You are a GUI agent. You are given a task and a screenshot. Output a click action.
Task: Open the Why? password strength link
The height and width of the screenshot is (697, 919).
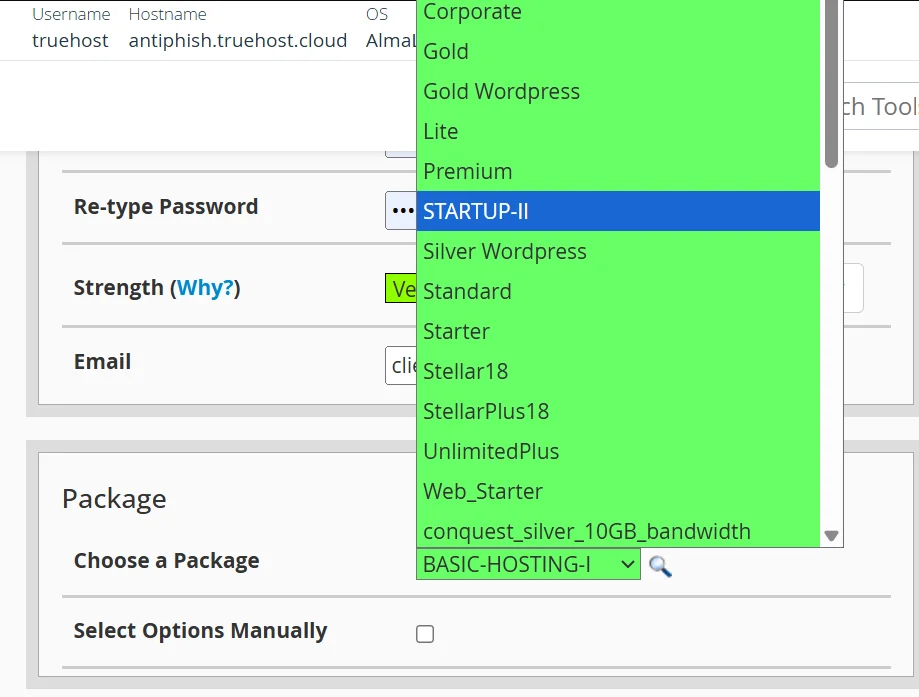coord(205,288)
